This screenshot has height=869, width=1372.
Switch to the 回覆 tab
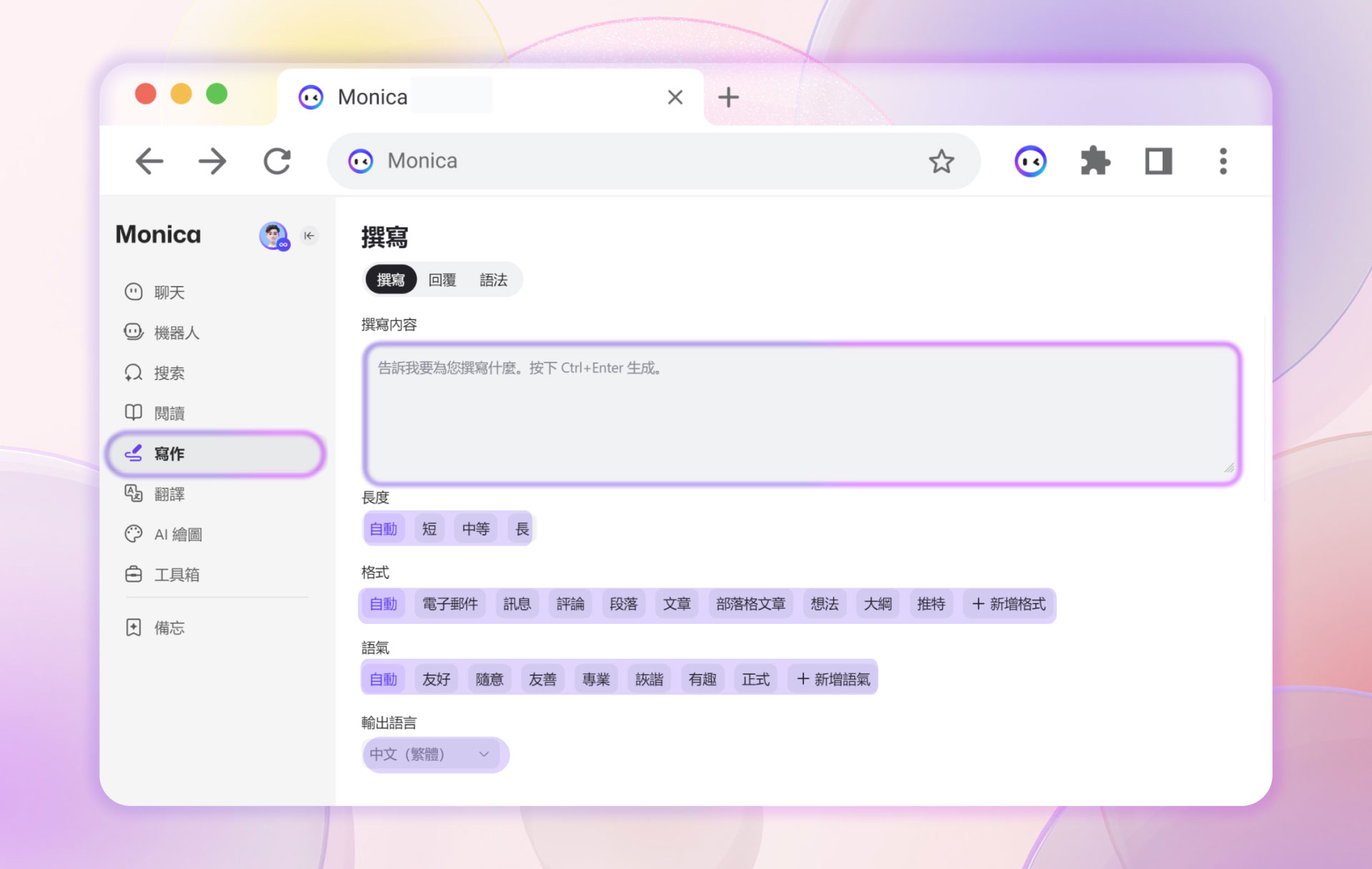tap(442, 279)
